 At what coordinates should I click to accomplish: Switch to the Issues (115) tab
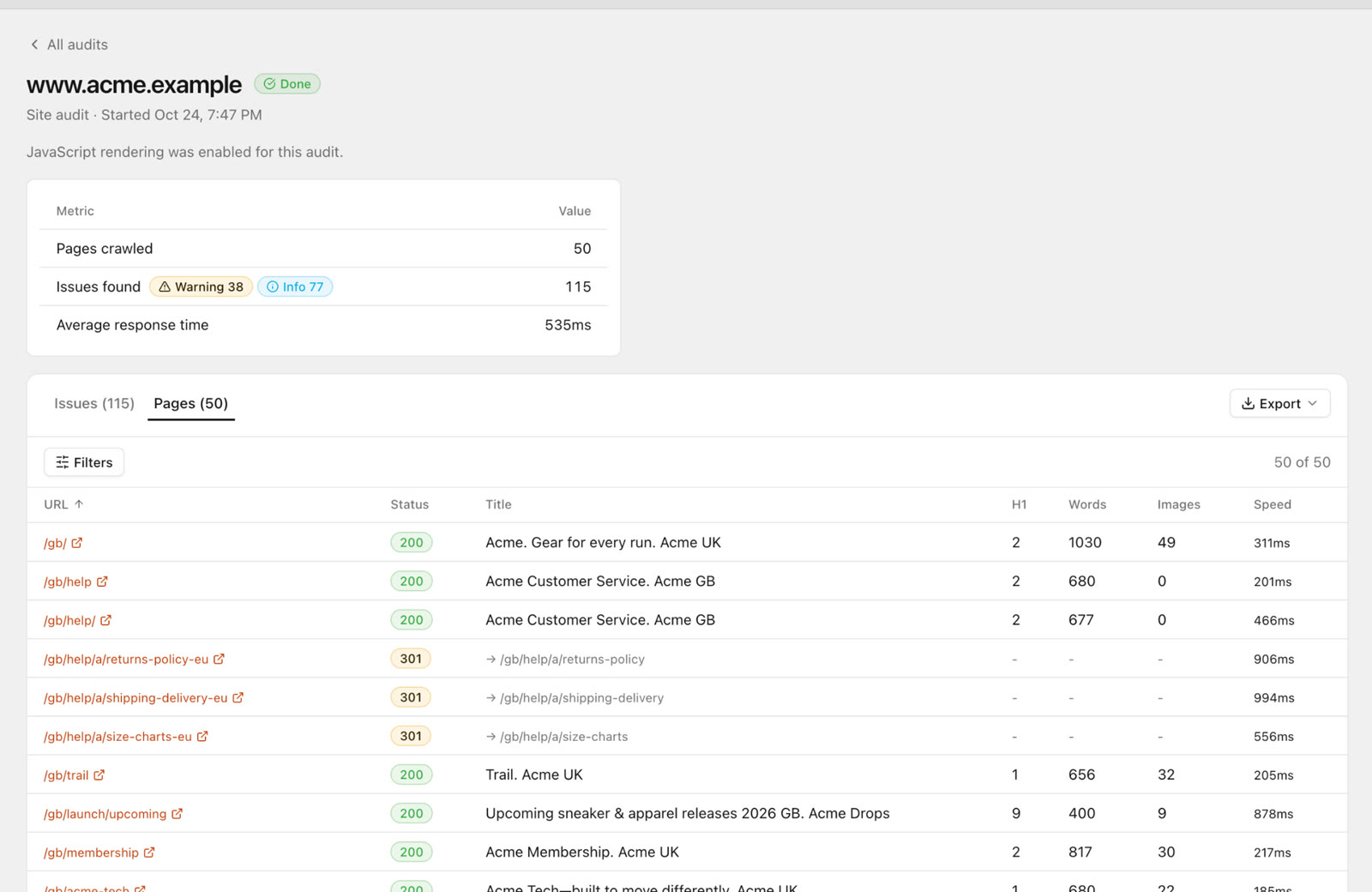[x=94, y=403]
